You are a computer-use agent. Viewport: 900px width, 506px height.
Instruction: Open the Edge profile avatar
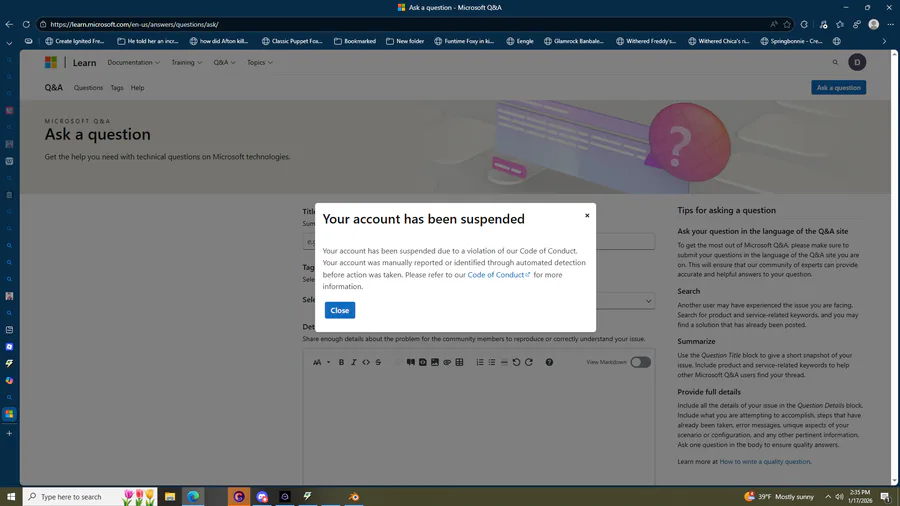(x=874, y=24)
